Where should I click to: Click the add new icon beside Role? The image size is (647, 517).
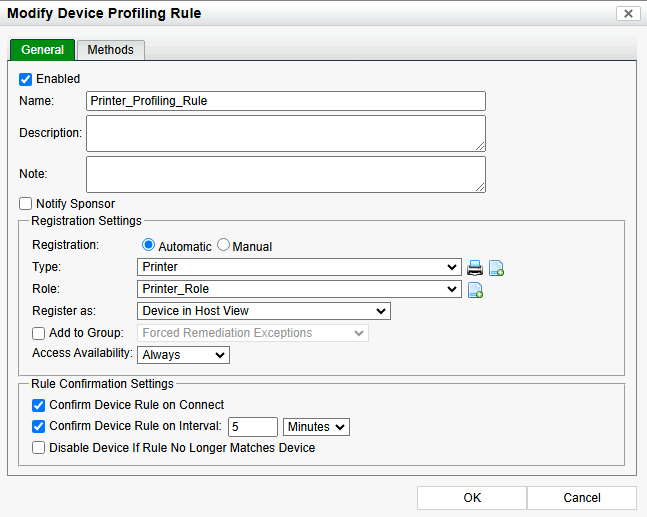point(476,290)
